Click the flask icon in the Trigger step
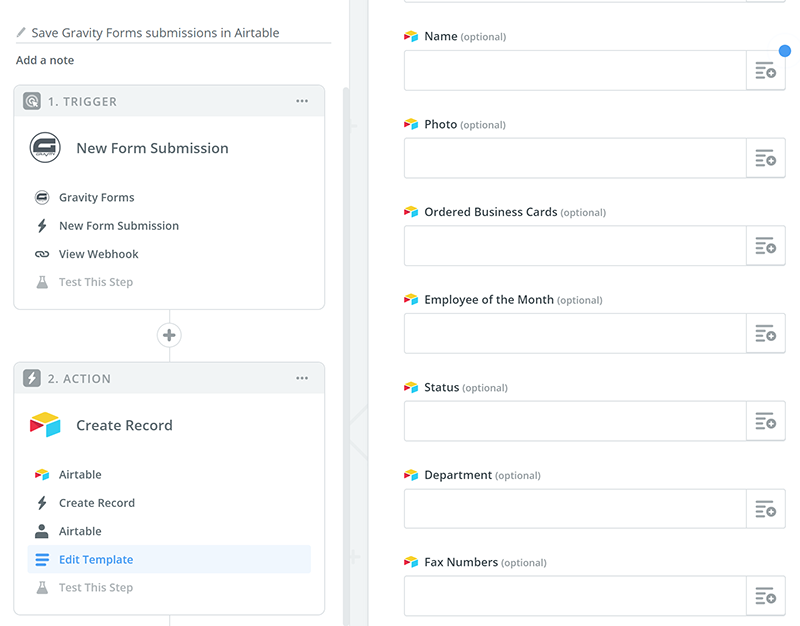800x626 pixels. pyautogui.click(x=42, y=282)
